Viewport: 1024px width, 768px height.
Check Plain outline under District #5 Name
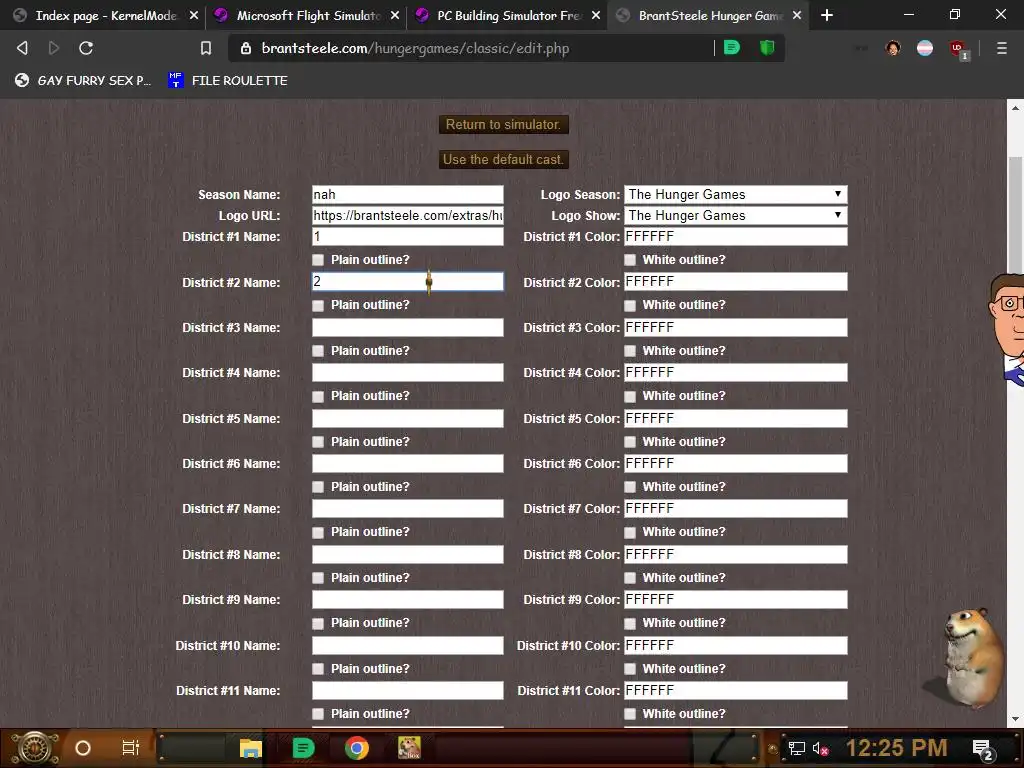click(x=318, y=442)
